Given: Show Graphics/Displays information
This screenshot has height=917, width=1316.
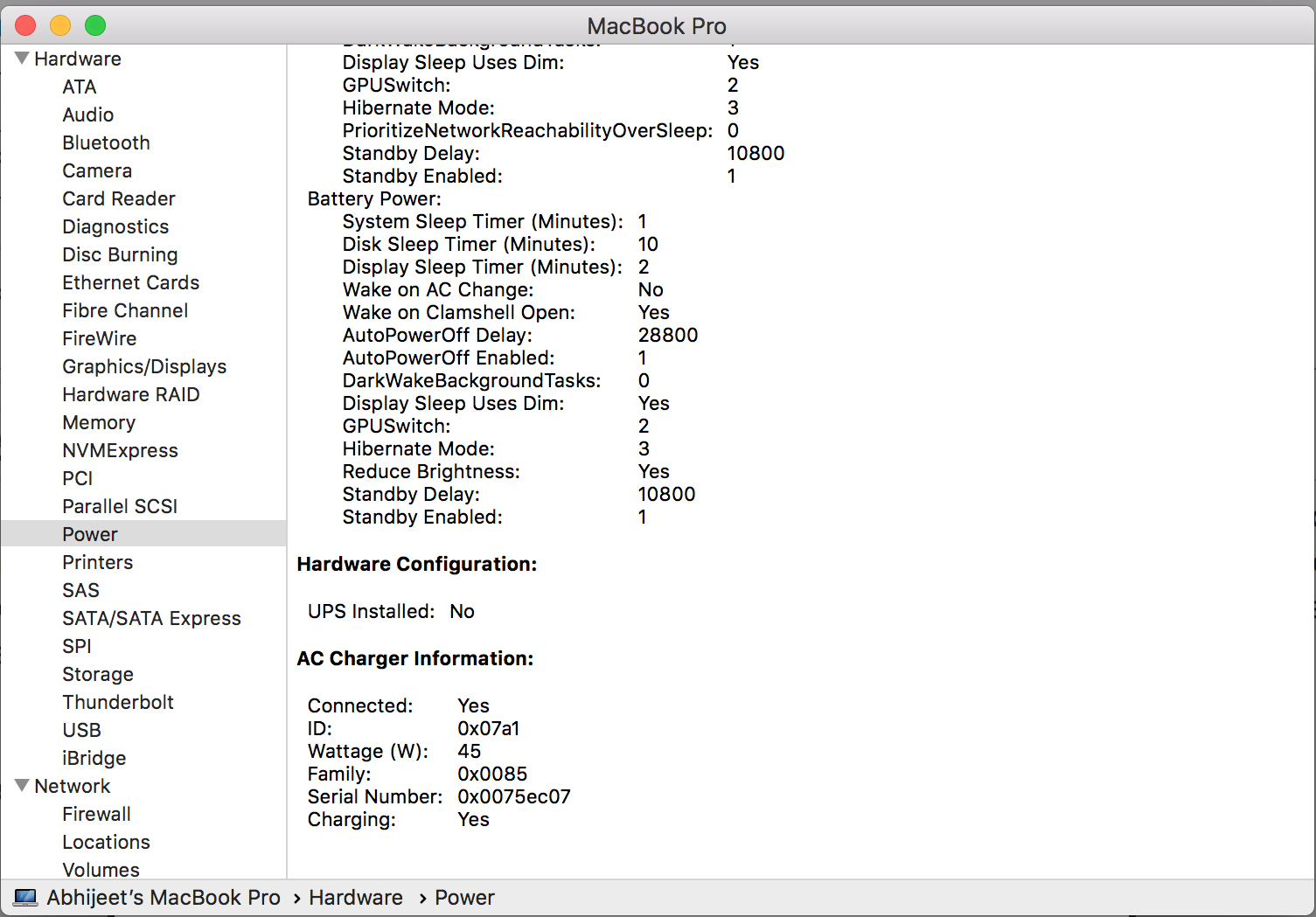Looking at the screenshot, I should pos(144,366).
